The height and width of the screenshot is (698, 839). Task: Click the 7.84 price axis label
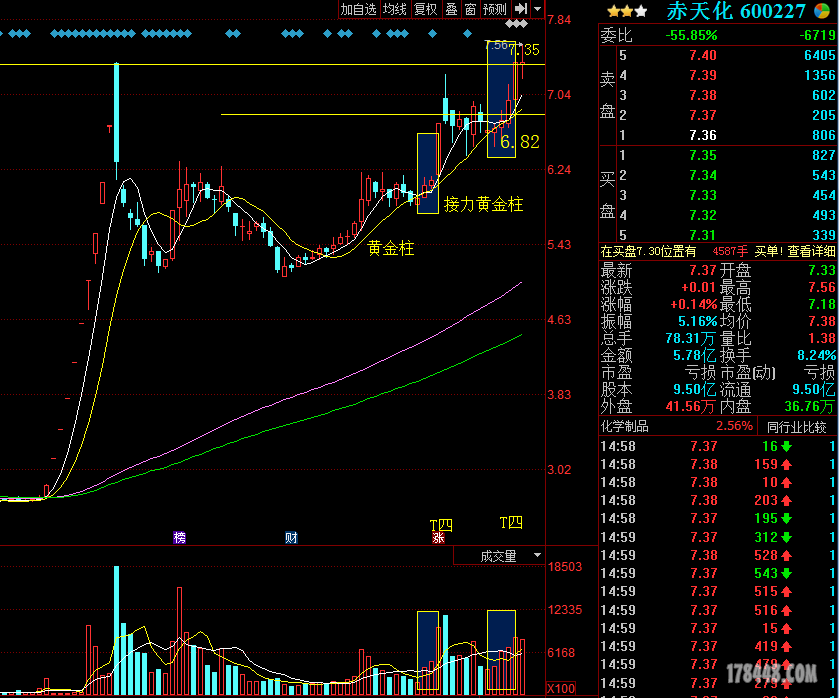559,20
